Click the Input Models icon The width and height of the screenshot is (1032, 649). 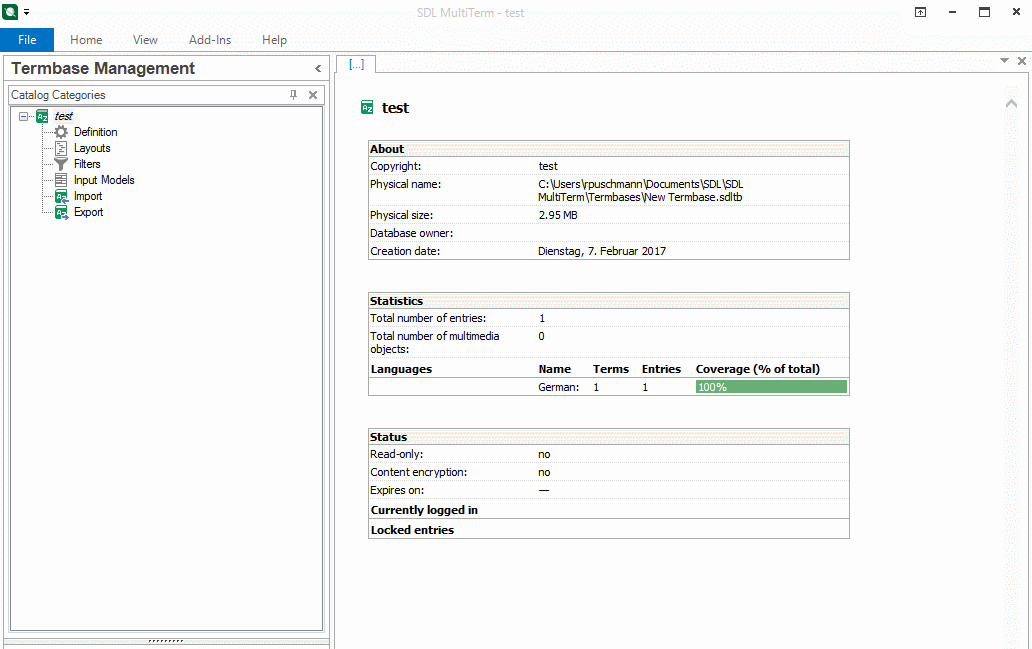tap(61, 180)
